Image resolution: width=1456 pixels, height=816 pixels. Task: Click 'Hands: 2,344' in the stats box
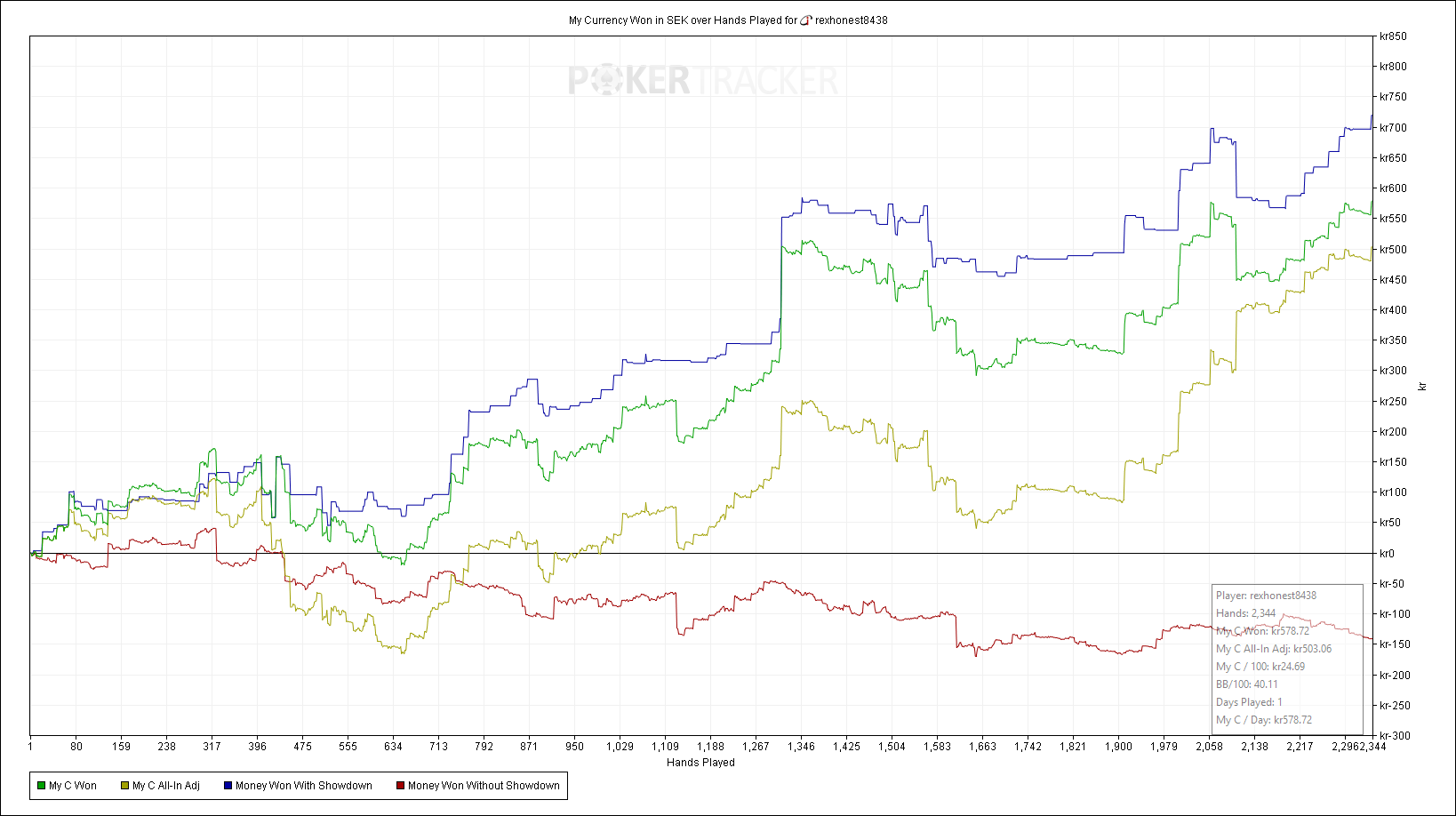pos(1245,613)
